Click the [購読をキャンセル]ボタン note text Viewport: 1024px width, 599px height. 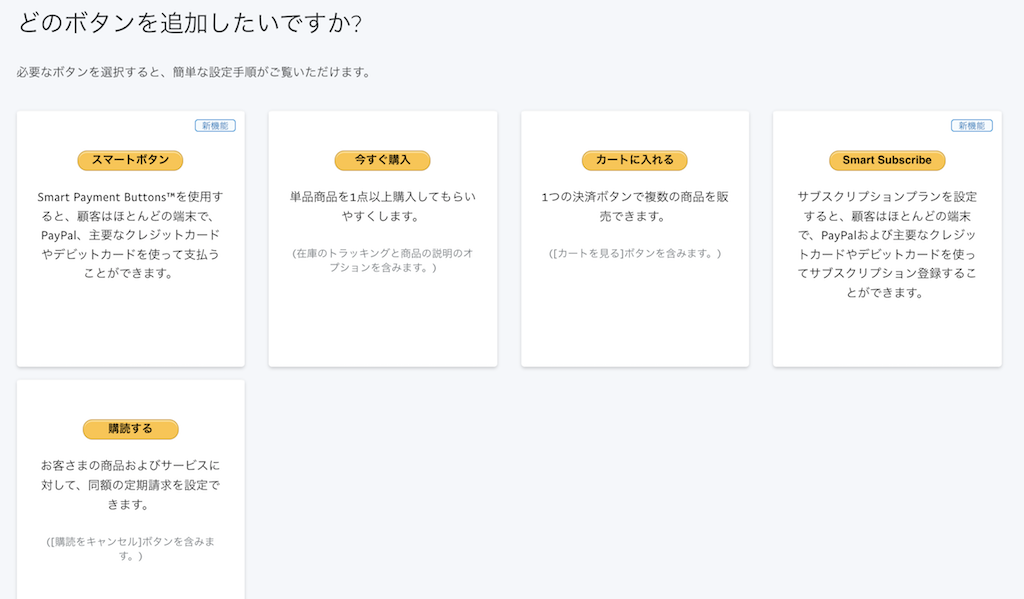point(130,548)
